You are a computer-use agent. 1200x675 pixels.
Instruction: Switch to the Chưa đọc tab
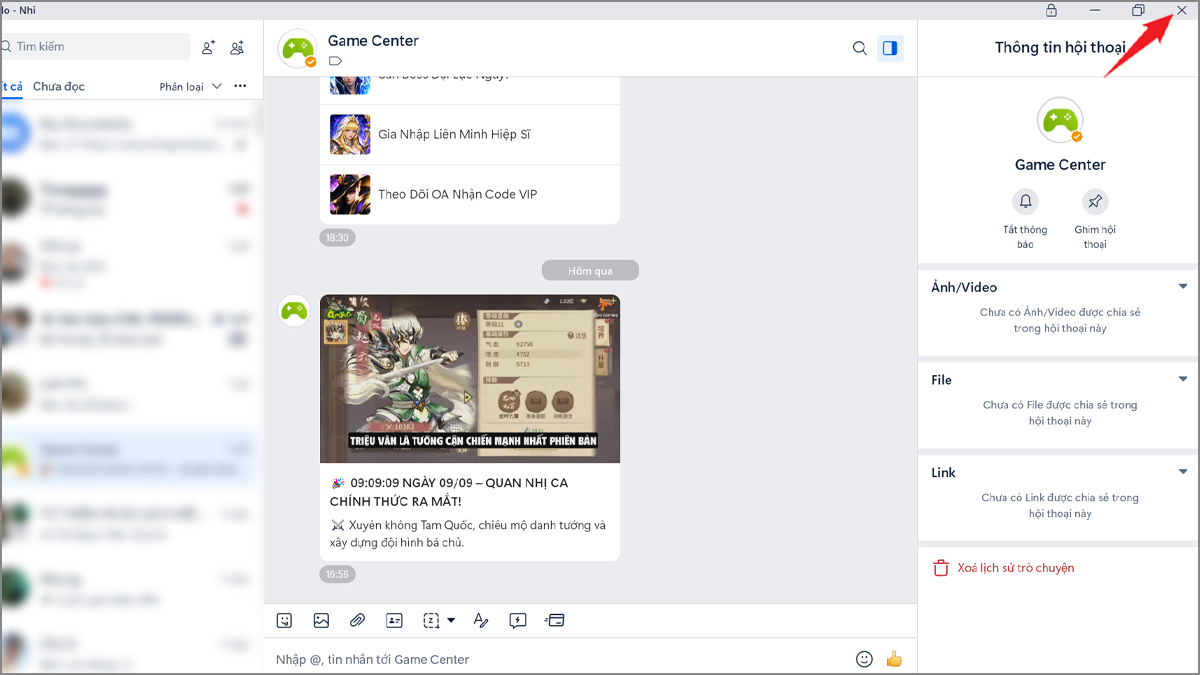59,87
